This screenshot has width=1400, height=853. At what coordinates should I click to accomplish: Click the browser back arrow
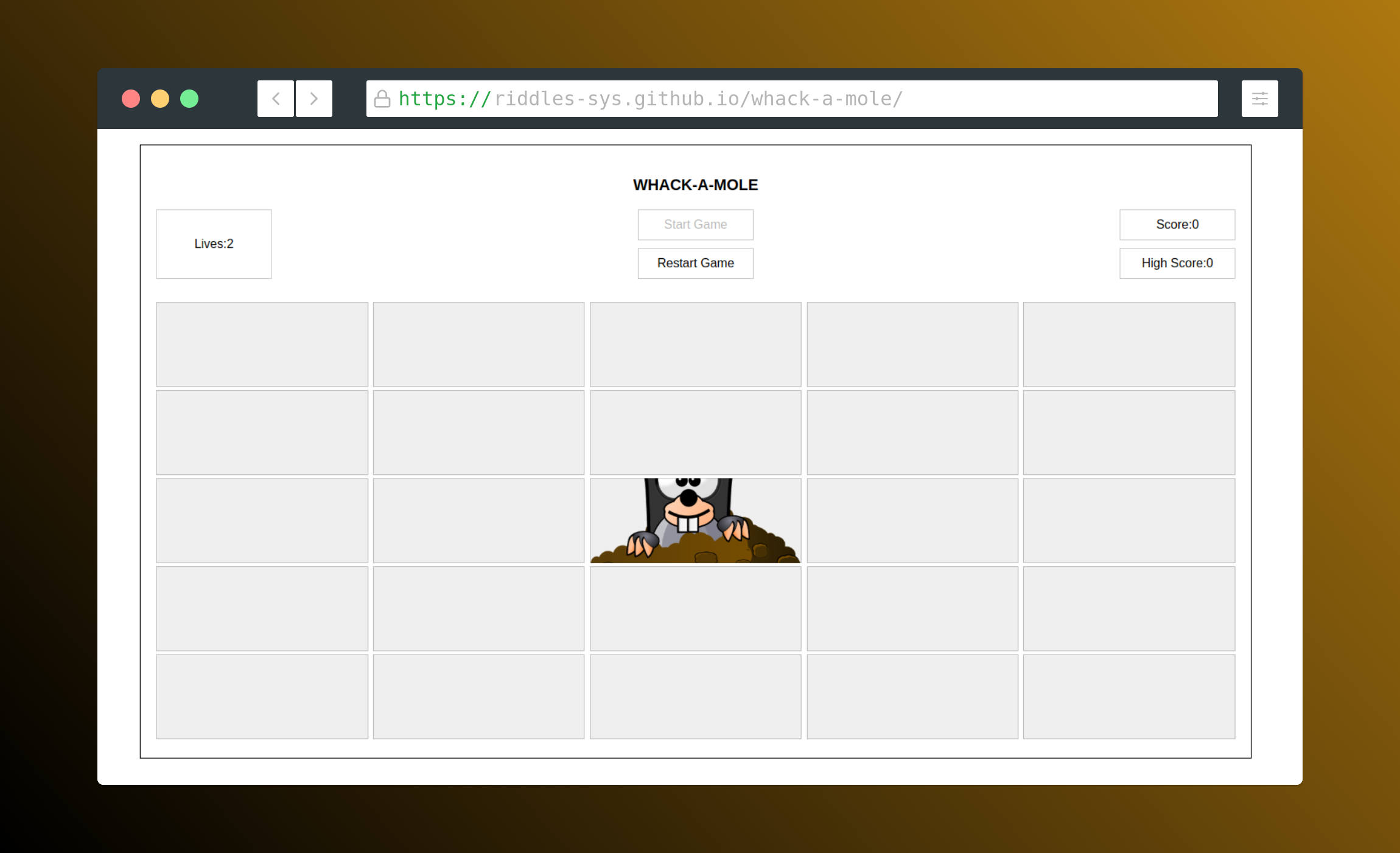(276, 99)
